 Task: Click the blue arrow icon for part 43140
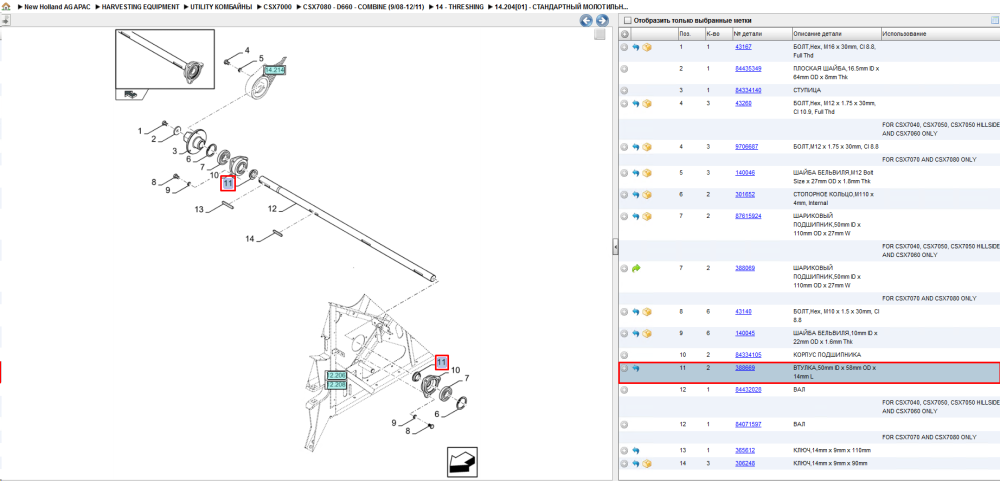[636, 312]
